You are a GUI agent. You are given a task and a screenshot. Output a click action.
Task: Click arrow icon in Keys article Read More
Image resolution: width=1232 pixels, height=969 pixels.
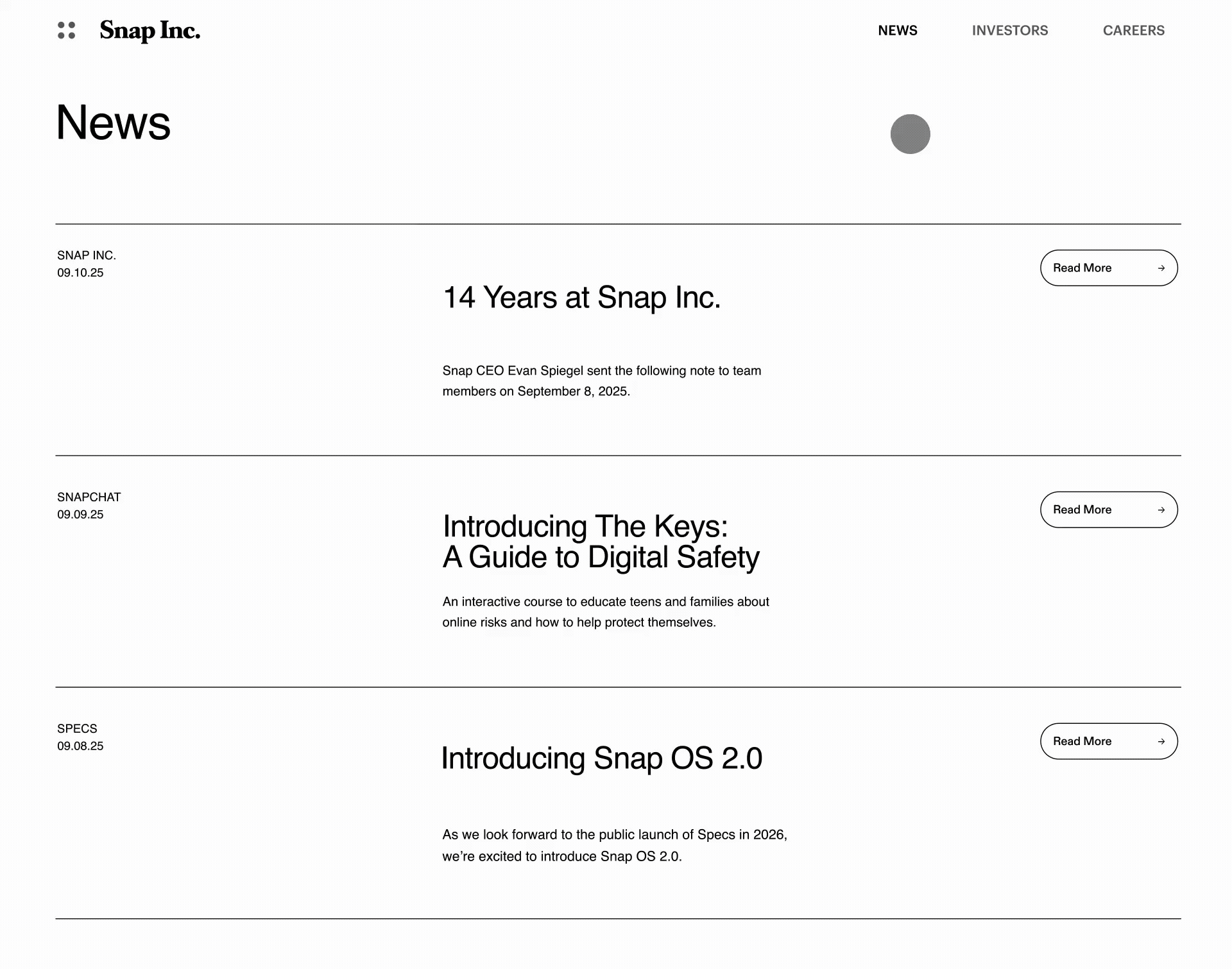1161,510
